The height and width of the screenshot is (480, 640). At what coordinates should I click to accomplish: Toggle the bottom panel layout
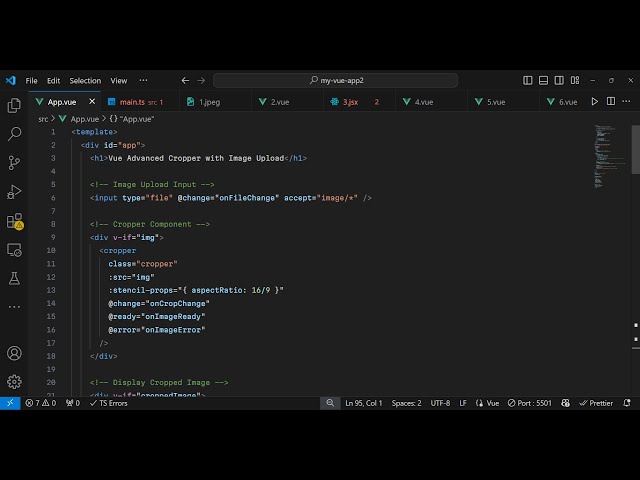coord(542,80)
